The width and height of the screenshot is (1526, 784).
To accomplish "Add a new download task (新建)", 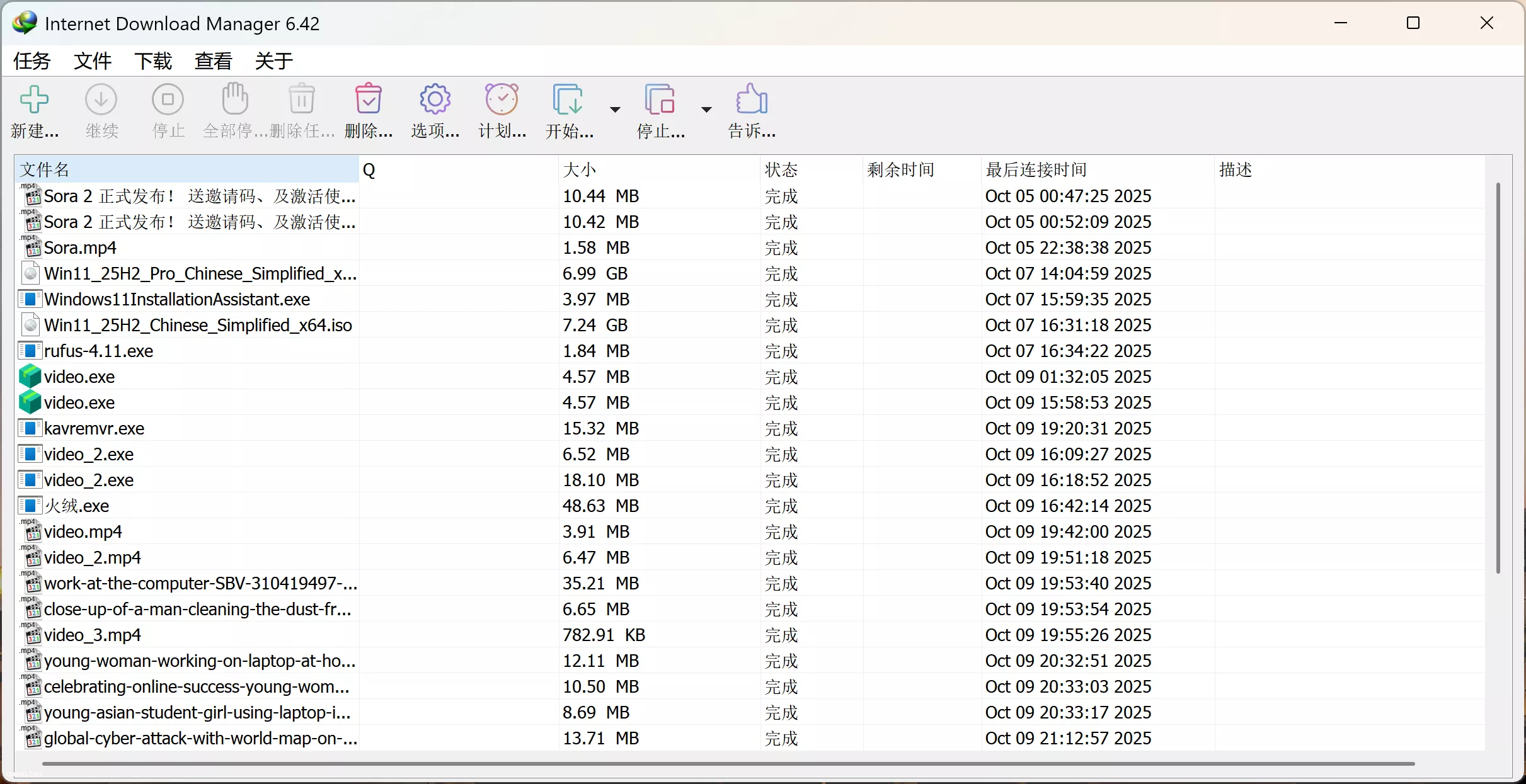I will (35, 110).
